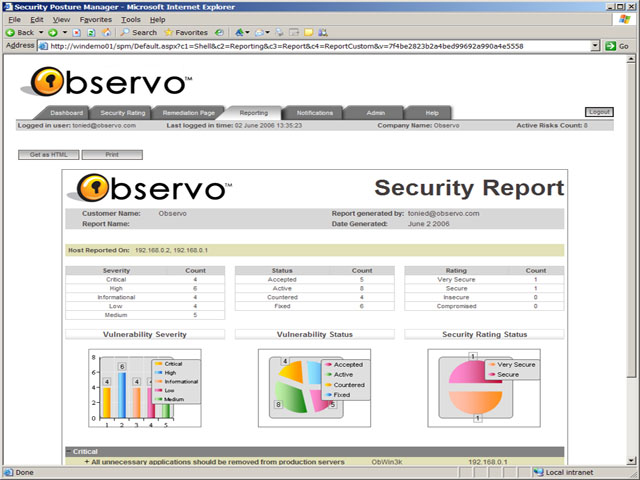Click the Observo logo inside the report
The height and width of the screenshot is (480, 640).
click(x=149, y=188)
